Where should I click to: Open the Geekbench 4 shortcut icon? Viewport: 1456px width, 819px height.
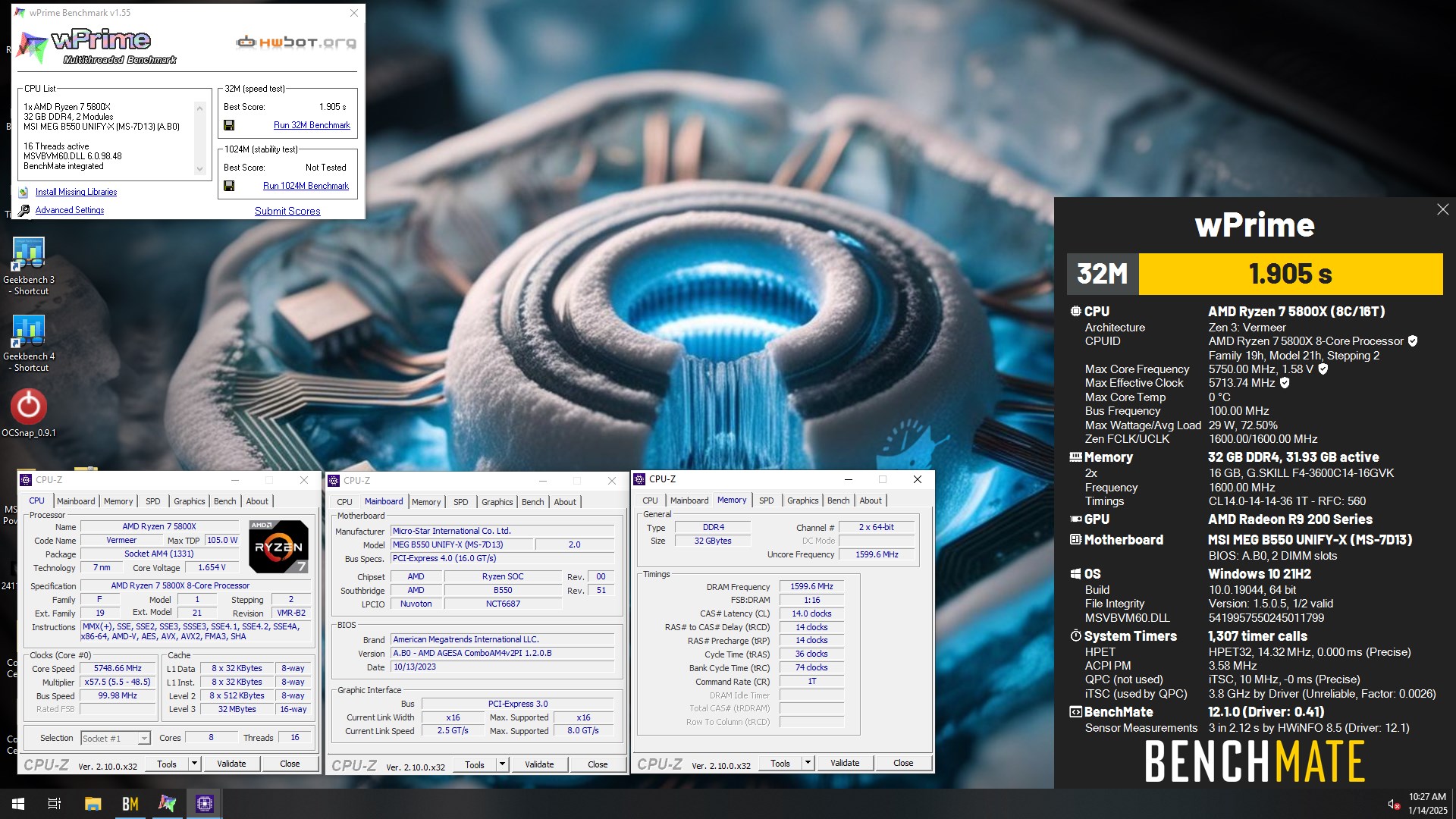29,331
